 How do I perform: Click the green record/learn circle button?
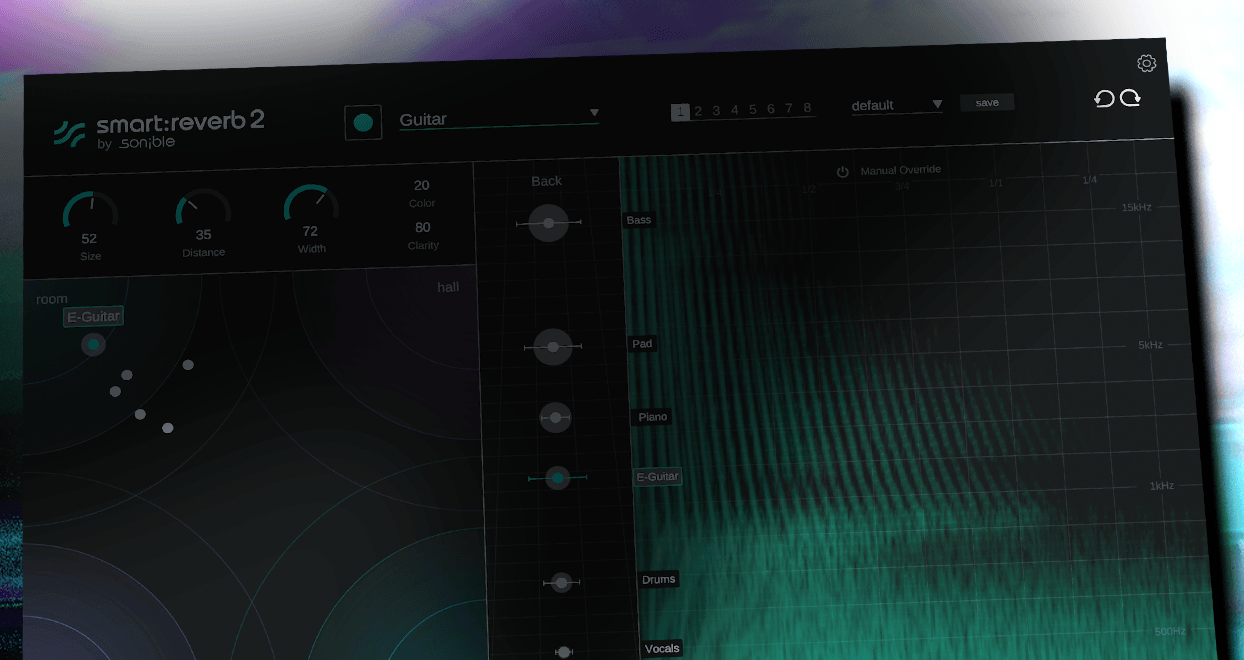(x=363, y=123)
